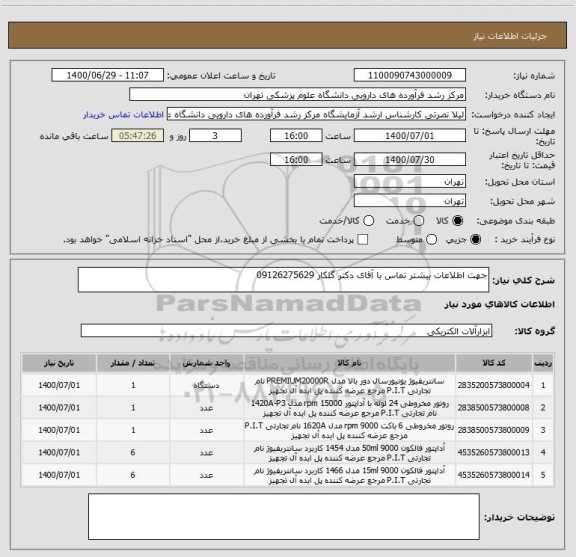This screenshot has height=557, width=576.
Task: Click the 1420A-P3 rotor item name
Action: (x=349, y=408)
